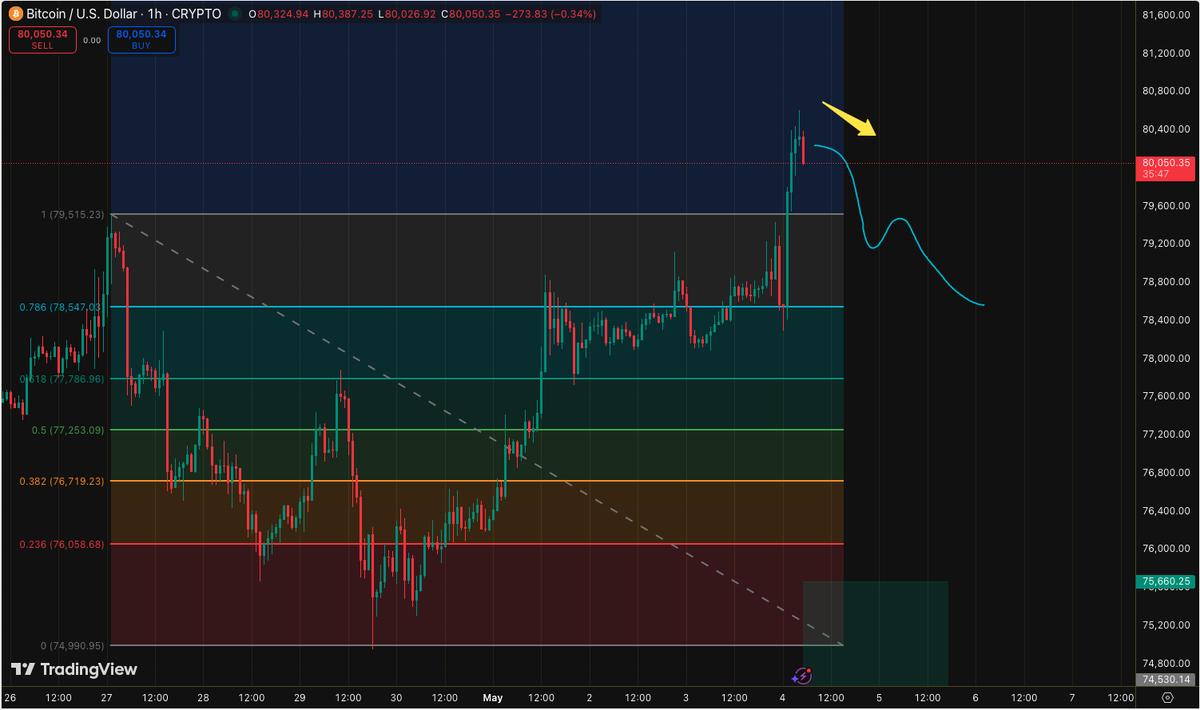
Task: Open chart settings hexagon icon in axis corner
Action: 1167,696
